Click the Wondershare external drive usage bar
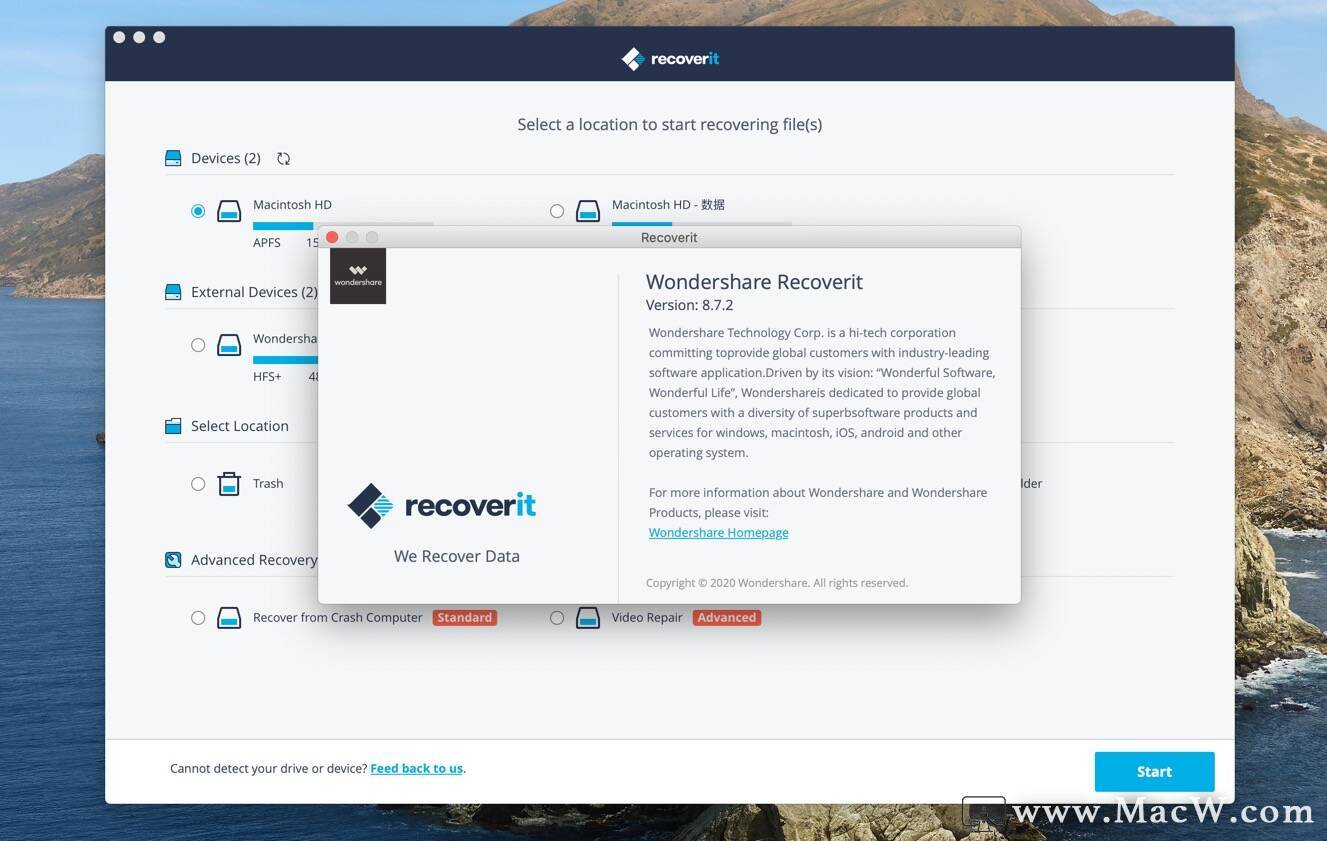Image resolution: width=1327 pixels, height=841 pixels. coord(285,360)
